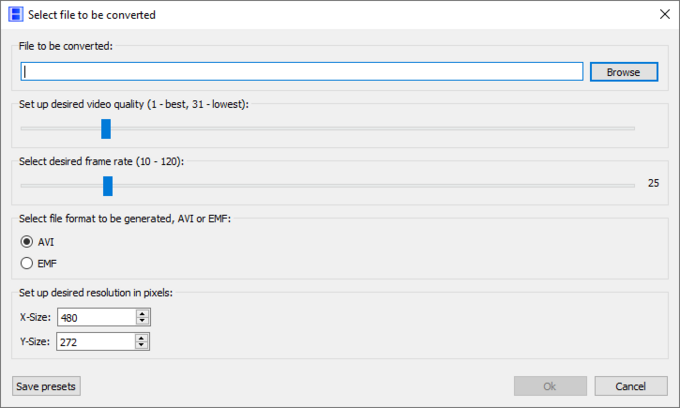Click the video quality slider track end
Image resolution: width=680 pixels, height=408 pixels.
631,129
